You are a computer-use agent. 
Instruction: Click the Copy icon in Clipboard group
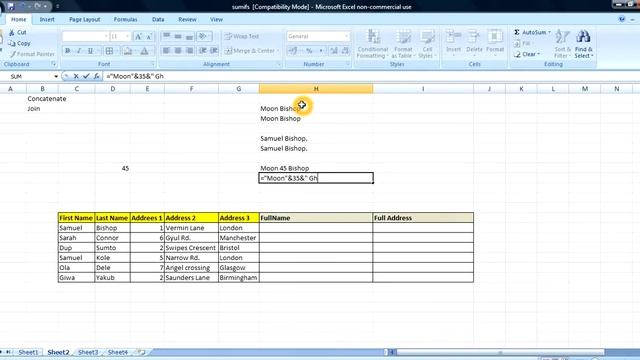(x=12, y=43)
